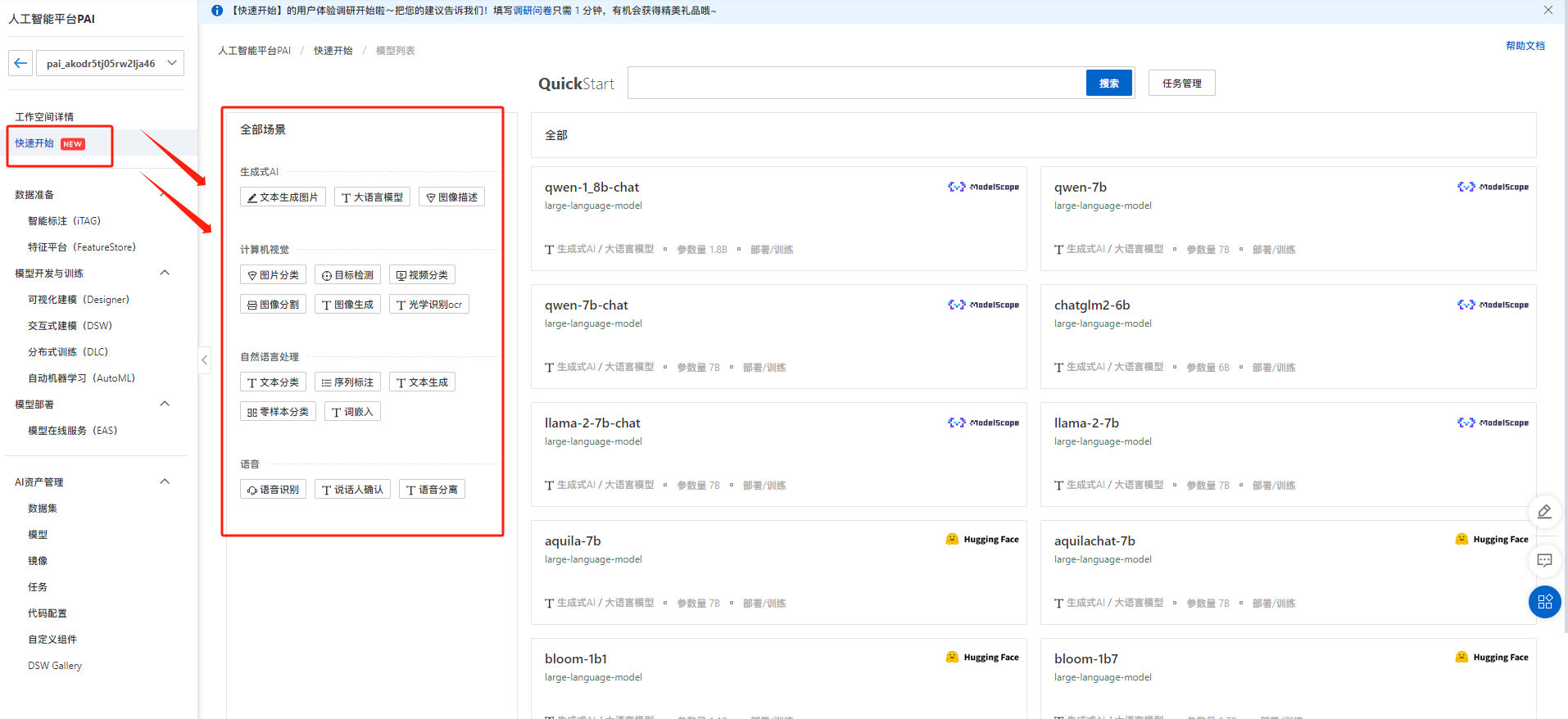Click the QuickStart search input field
The width and height of the screenshot is (1568, 719).
pos(857,83)
